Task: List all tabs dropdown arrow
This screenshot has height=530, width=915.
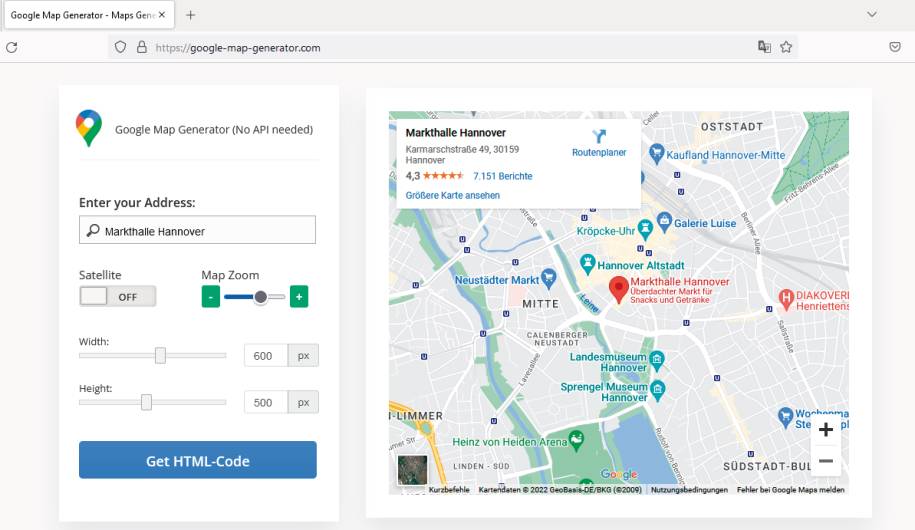Action: tap(872, 15)
